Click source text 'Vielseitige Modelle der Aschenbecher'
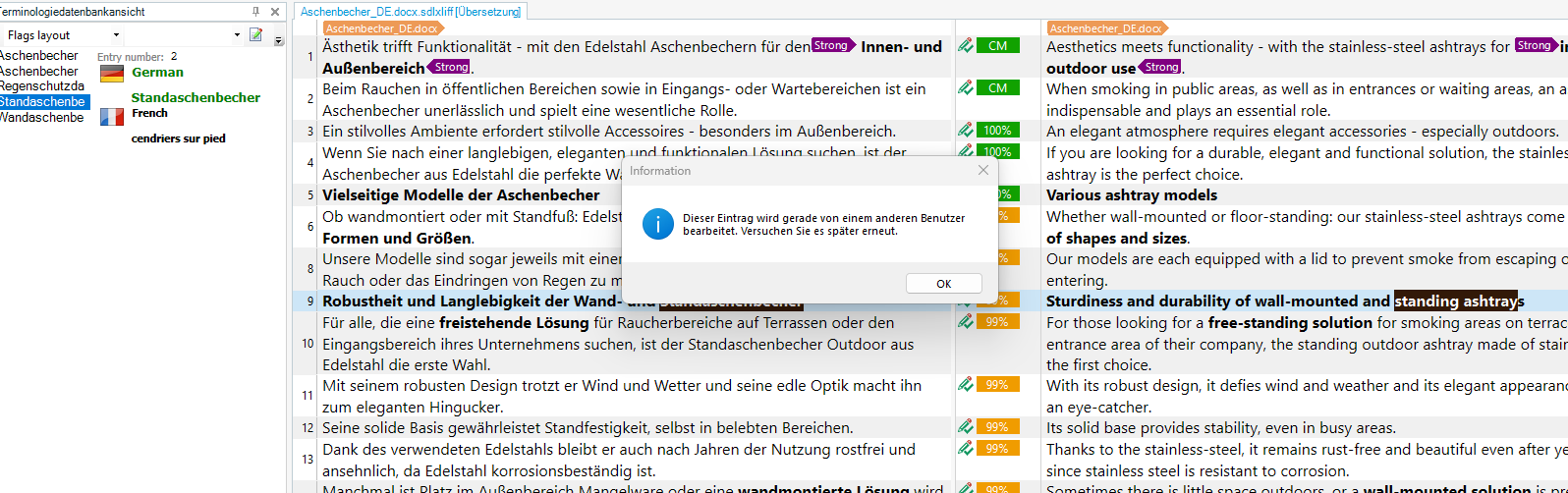The height and width of the screenshot is (493, 1568). (x=461, y=194)
